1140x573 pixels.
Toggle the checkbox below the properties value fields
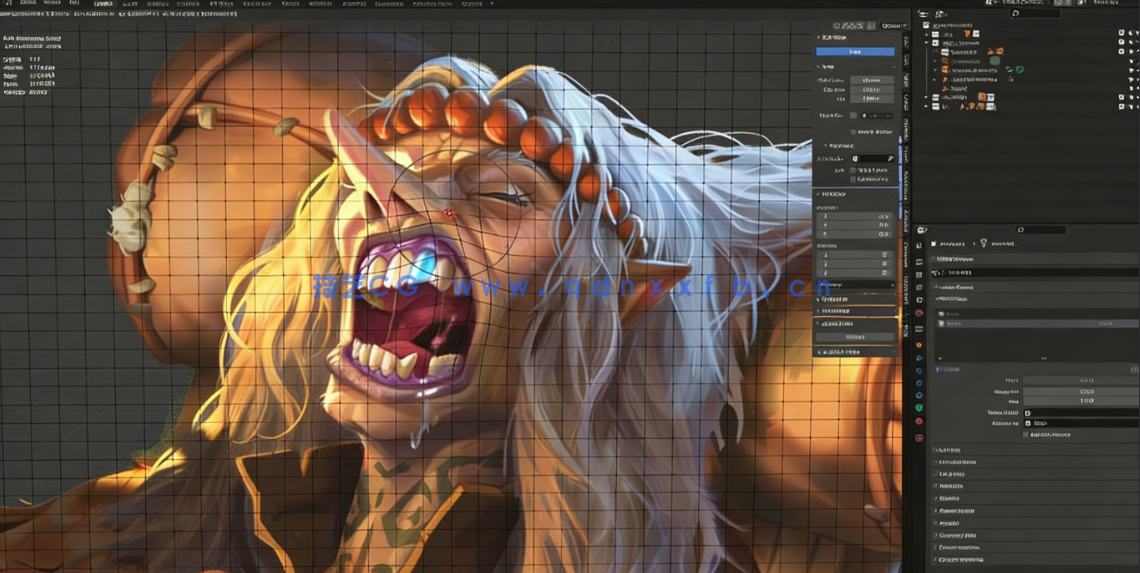[1026, 434]
